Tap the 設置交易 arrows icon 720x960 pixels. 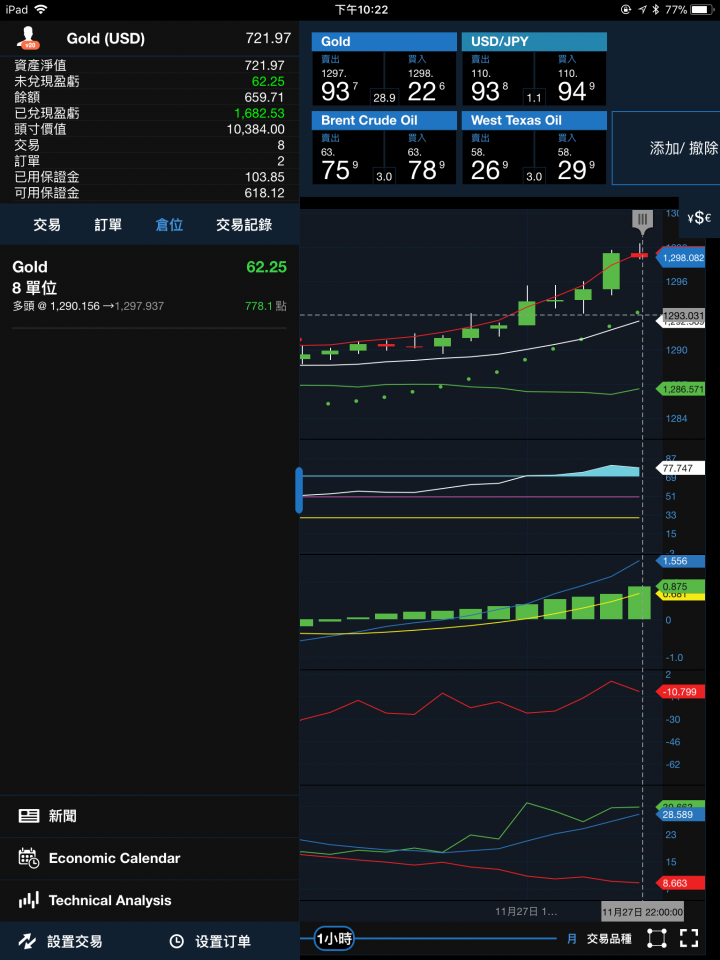[x=27, y=941]
